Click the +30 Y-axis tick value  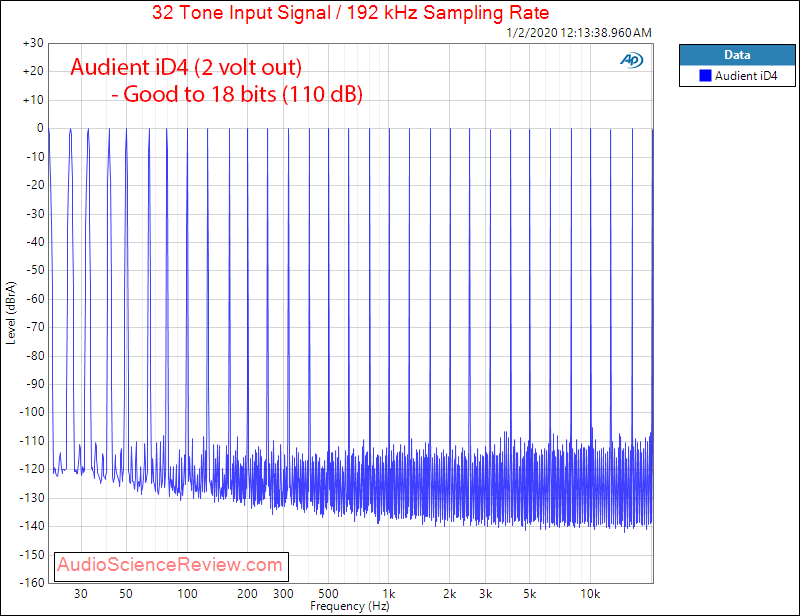click(33, 43)
